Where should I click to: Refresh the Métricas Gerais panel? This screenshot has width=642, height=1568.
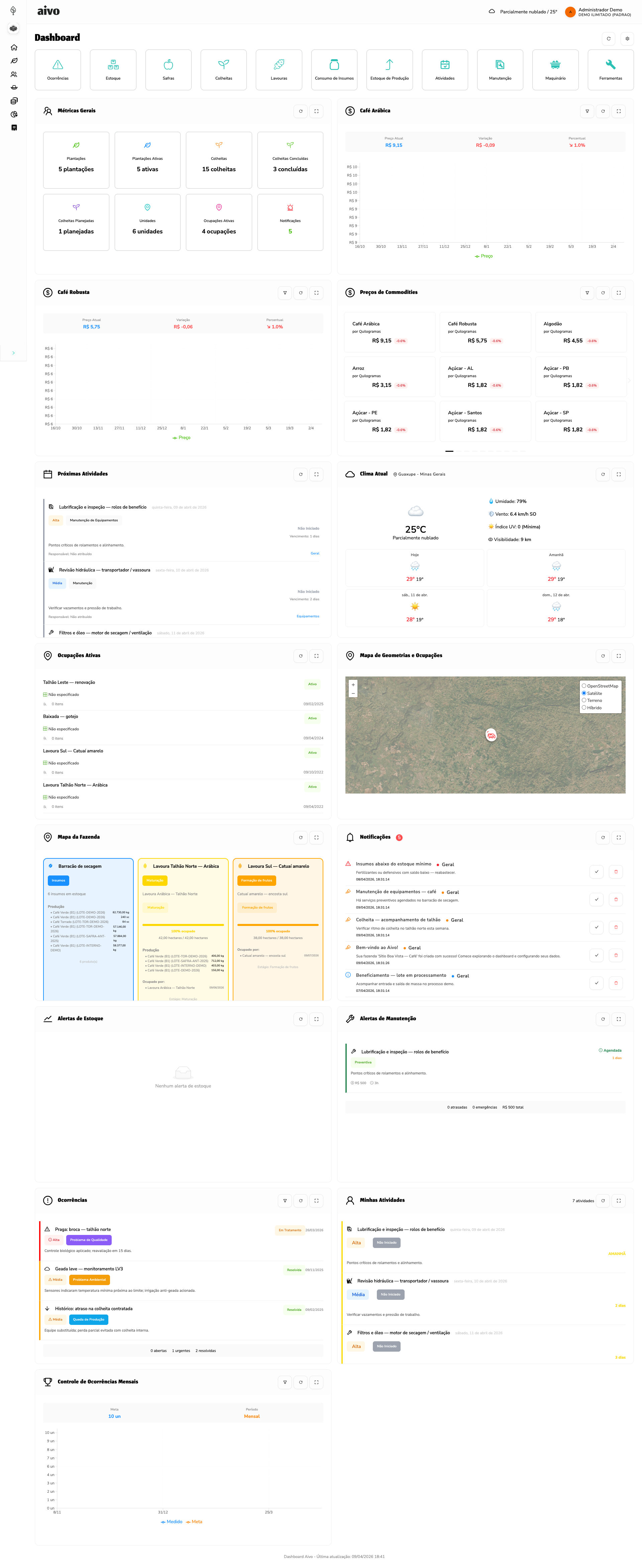coord(301,111)
